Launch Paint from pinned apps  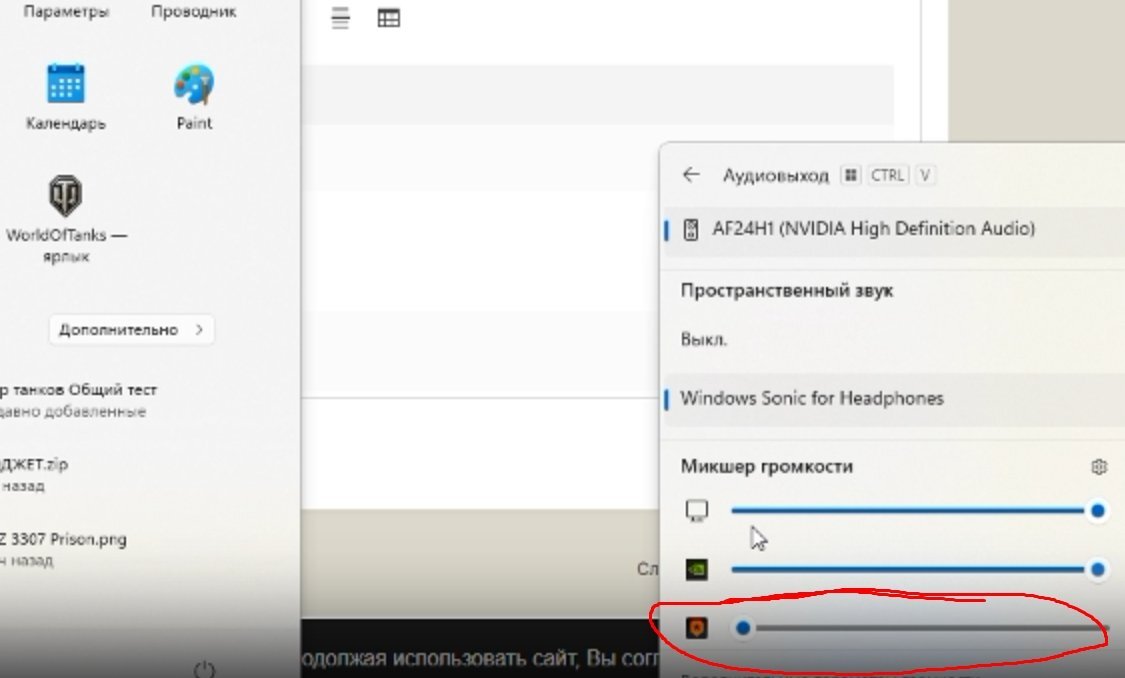pyautogui.click(x=194, y=84)
